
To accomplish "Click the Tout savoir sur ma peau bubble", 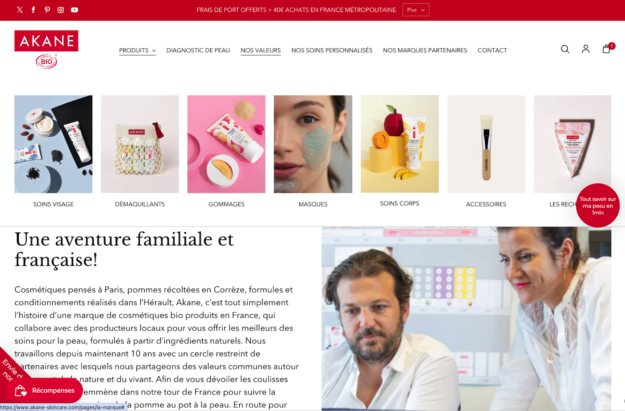I will pos(597,205).
